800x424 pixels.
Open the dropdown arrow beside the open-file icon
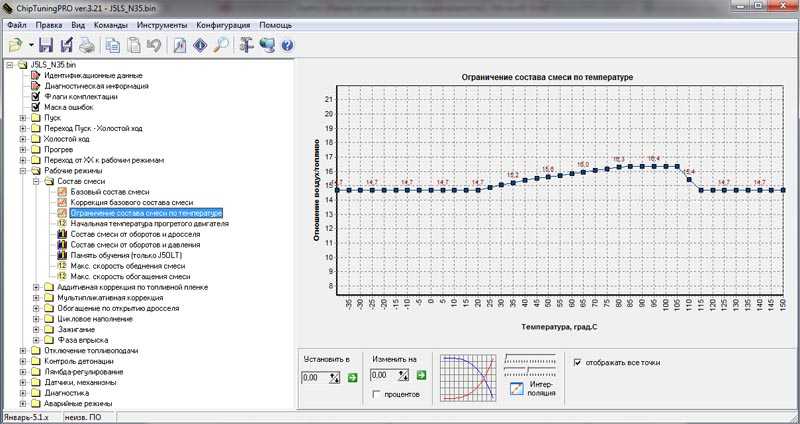pos(31,45)
